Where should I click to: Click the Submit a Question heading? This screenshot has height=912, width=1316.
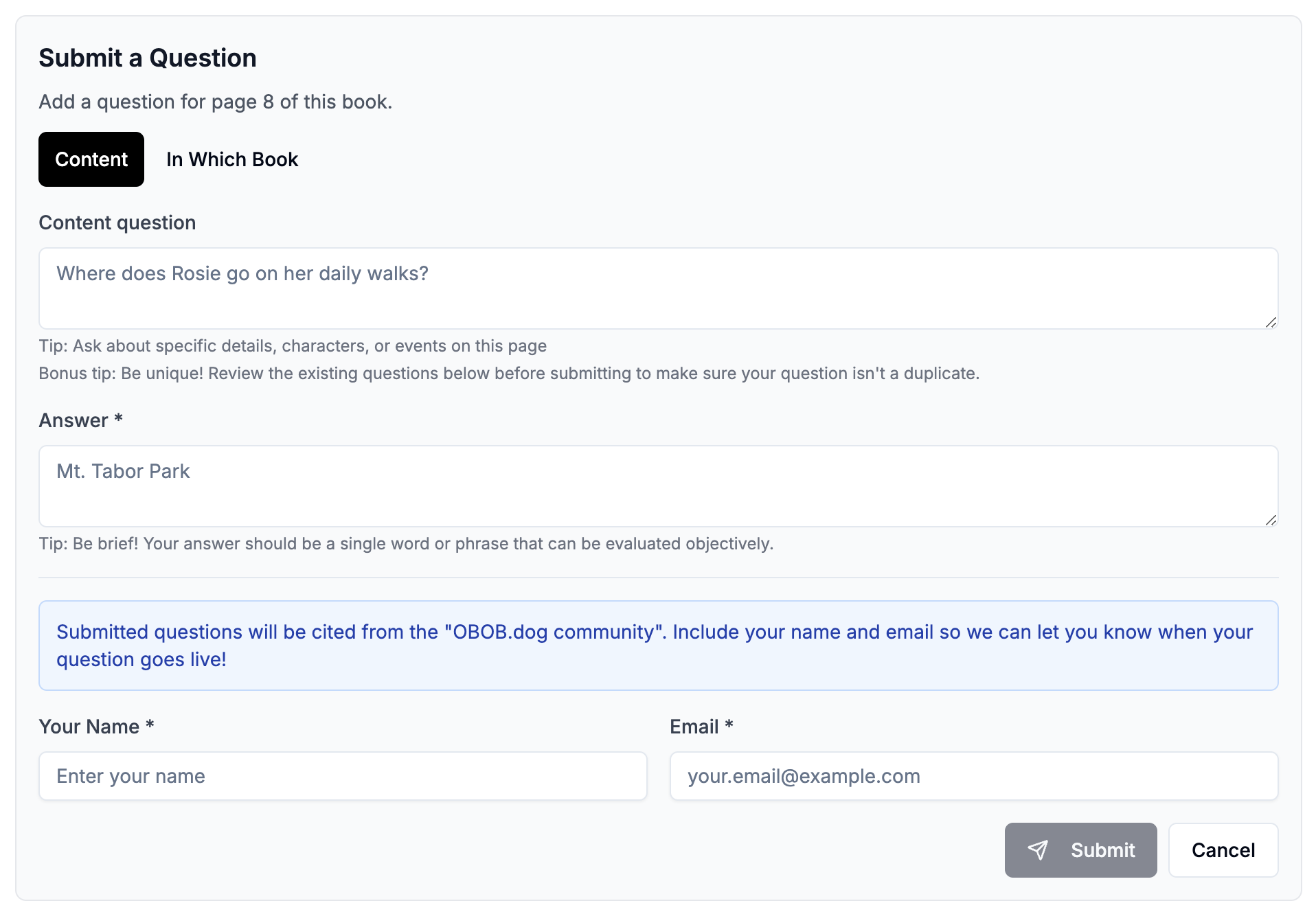pyautogui.click(x=148, y=58)
